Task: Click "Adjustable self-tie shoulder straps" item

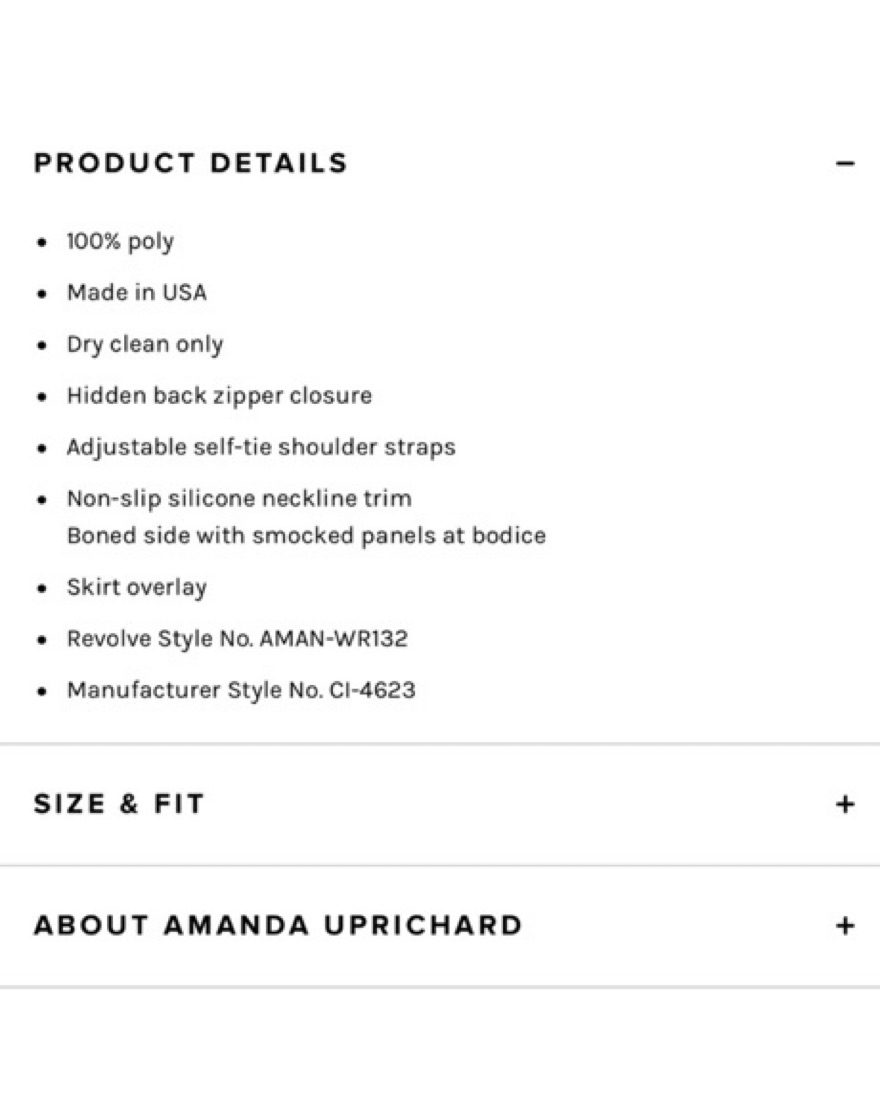Action: (261, 447)
